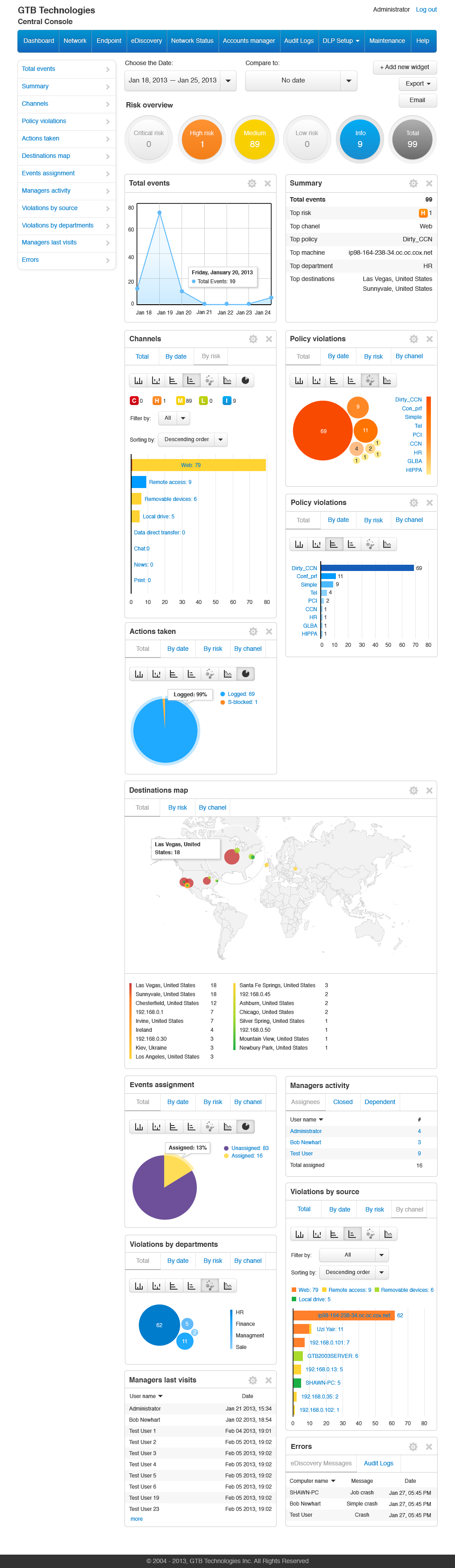Select pie chart view in Actions taken widget
This screenshot has height=1568, width=455.
[246, 674]
